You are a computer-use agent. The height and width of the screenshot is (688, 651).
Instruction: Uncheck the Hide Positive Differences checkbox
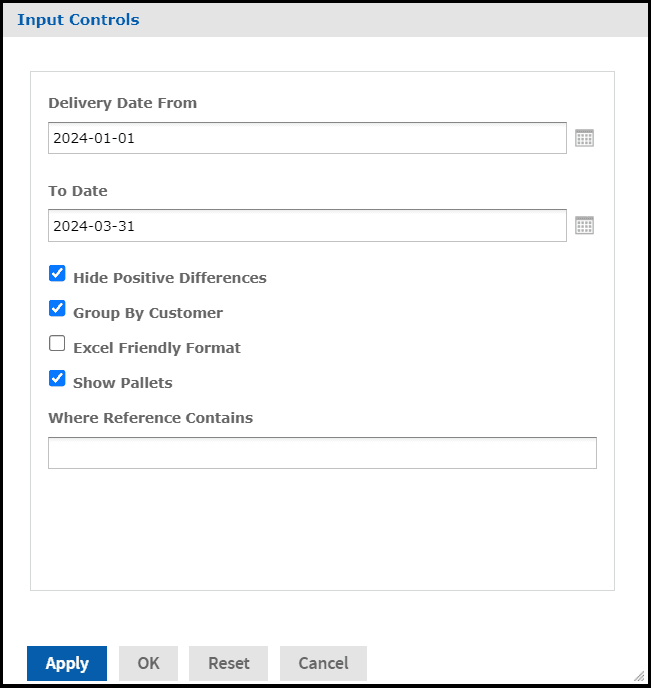click(58, 274)
